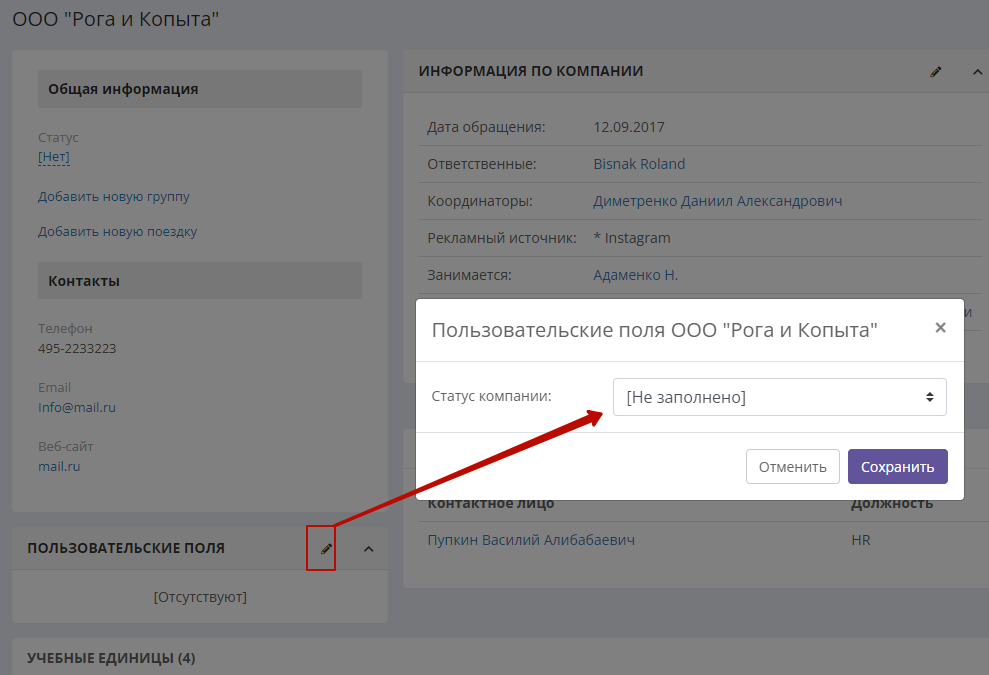Open the mail.ru website link
This screenshot has width=989, height=675.
pyautogui.click(x=59, y=467)
